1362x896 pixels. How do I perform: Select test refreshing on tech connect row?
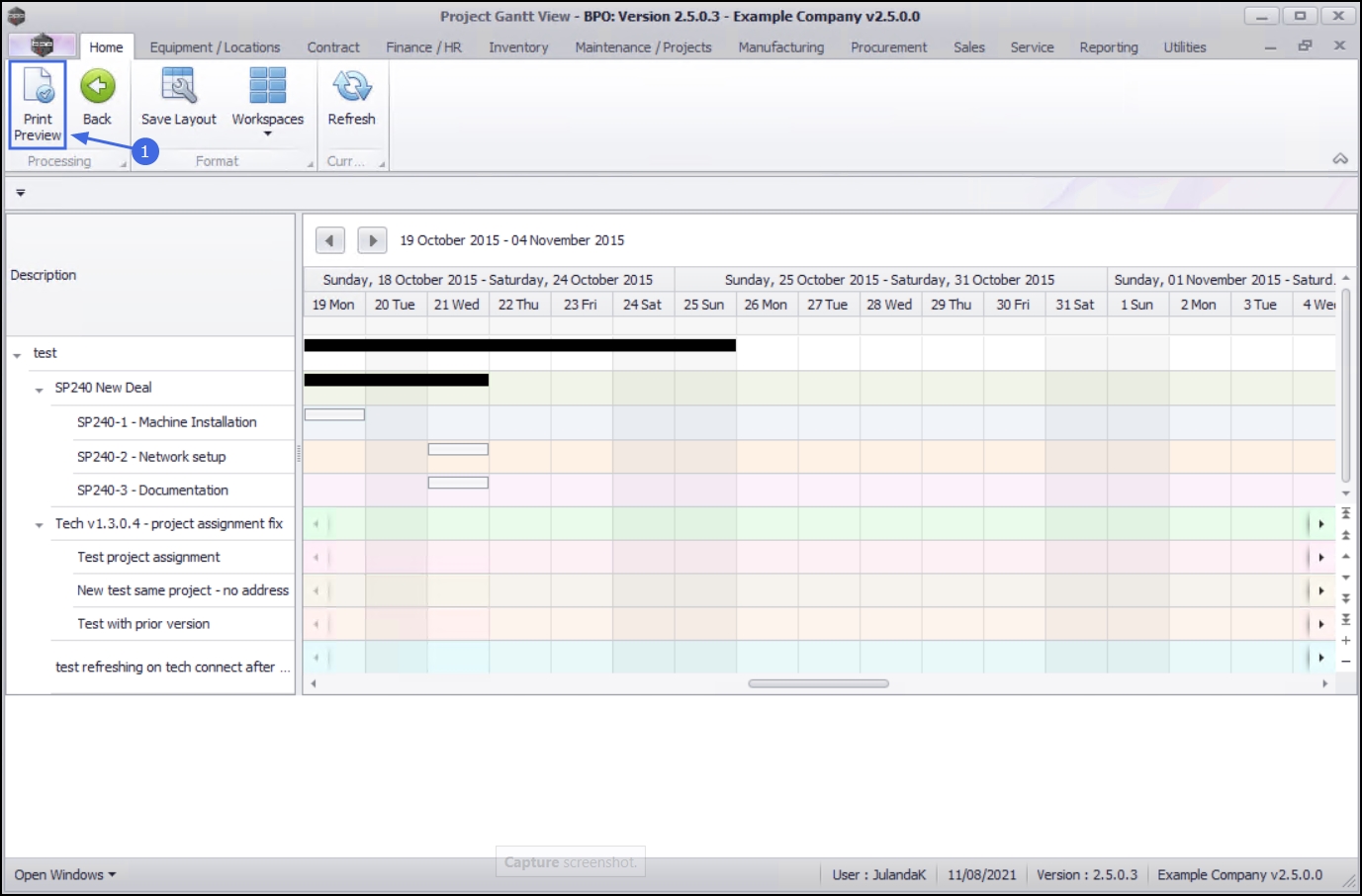click(x=173, y=668)
